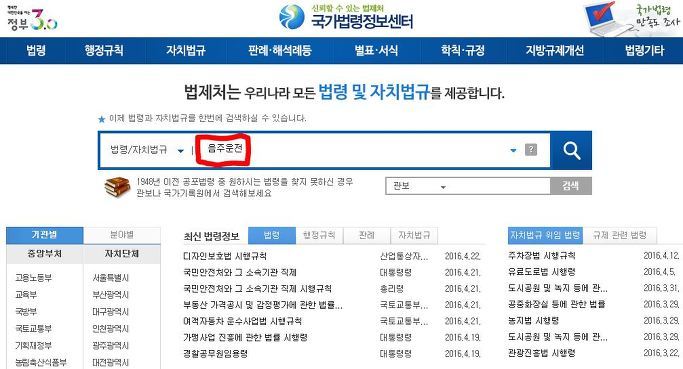
Task: Open 대구광역시 in the local government list
Action: (x=111, y=311)
